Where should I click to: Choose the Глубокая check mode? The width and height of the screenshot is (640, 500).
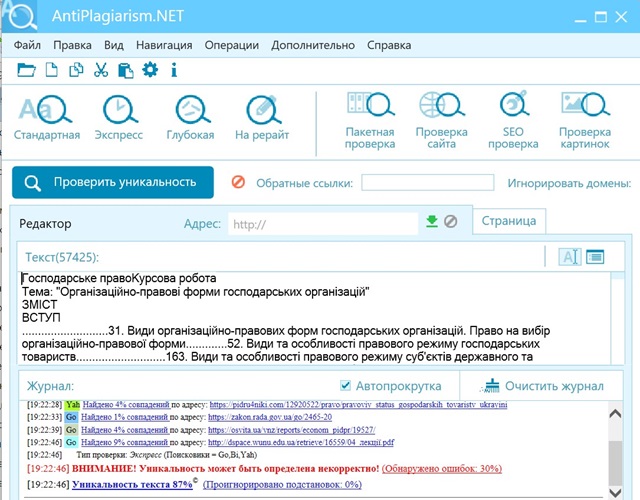(190, 118)
